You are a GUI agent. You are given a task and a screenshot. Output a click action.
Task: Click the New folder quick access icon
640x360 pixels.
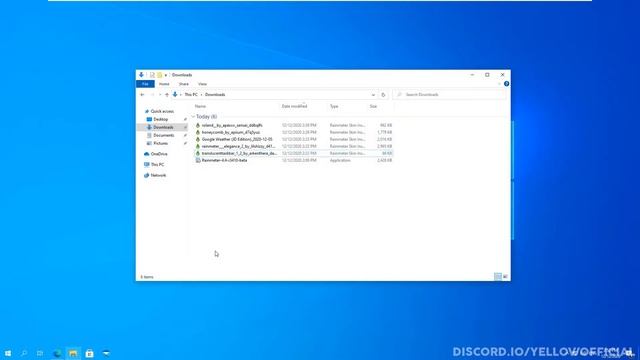click(x=160, y=75)
